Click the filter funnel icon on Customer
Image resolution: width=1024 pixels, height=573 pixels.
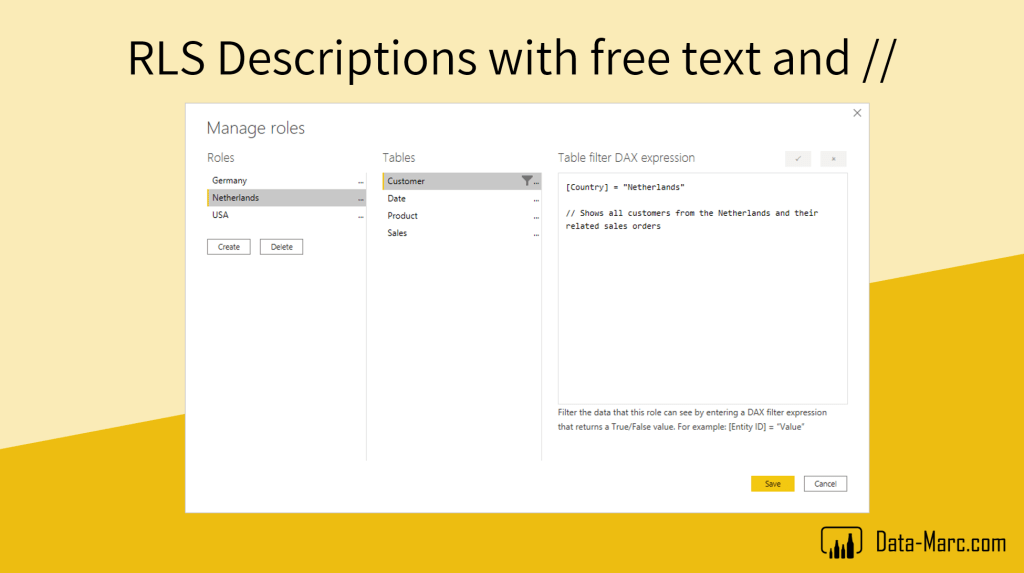click(x=526, y=181)
